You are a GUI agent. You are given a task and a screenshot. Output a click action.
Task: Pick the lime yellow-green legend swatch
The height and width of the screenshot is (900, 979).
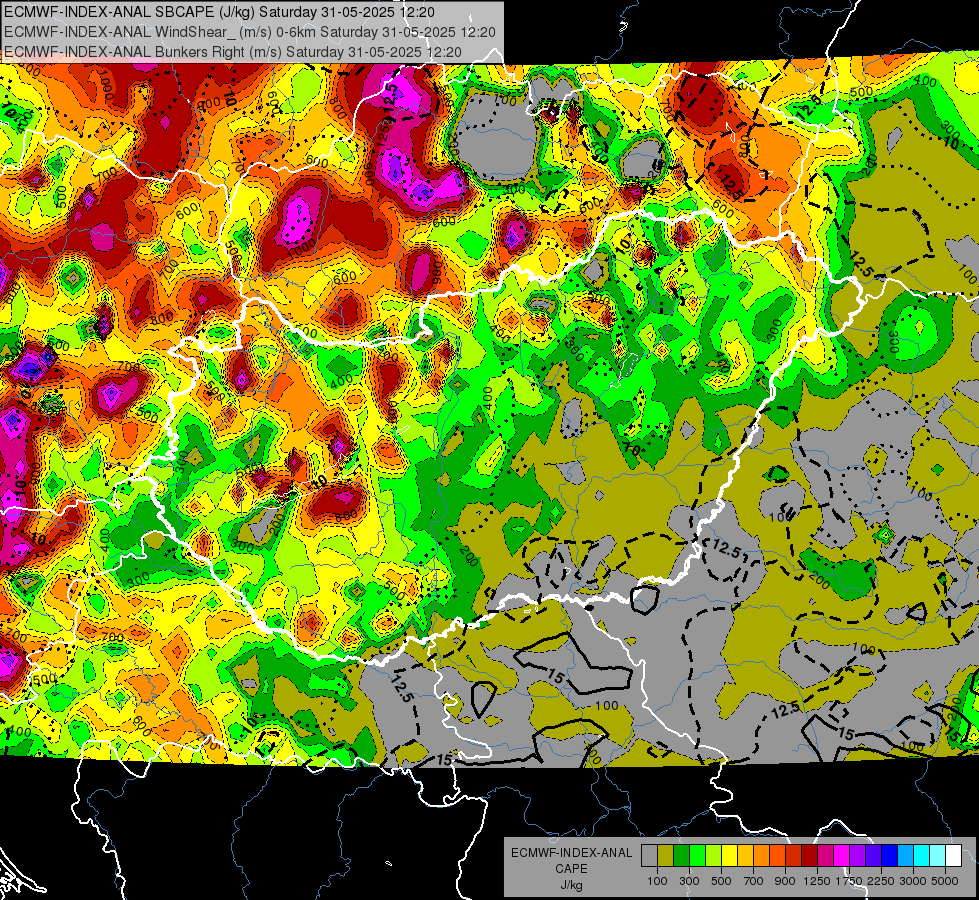pos(714,856)
